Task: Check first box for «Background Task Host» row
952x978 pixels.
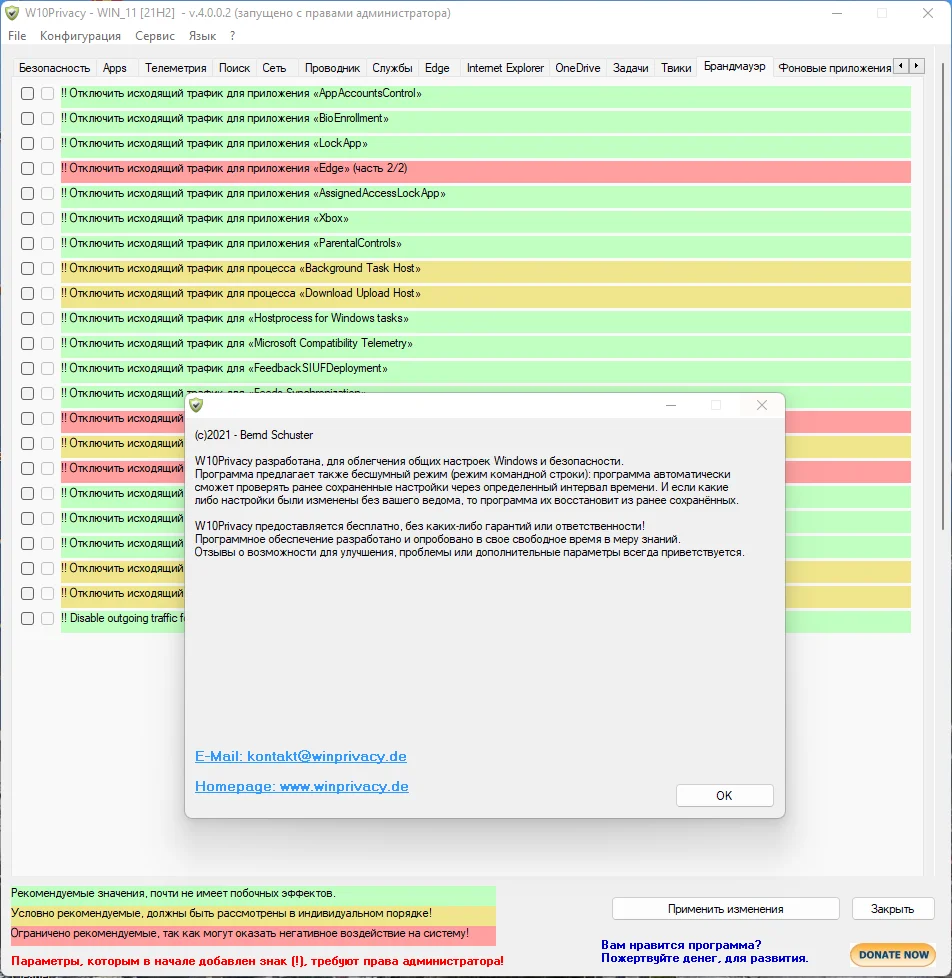Action: (x=27, y=268)
